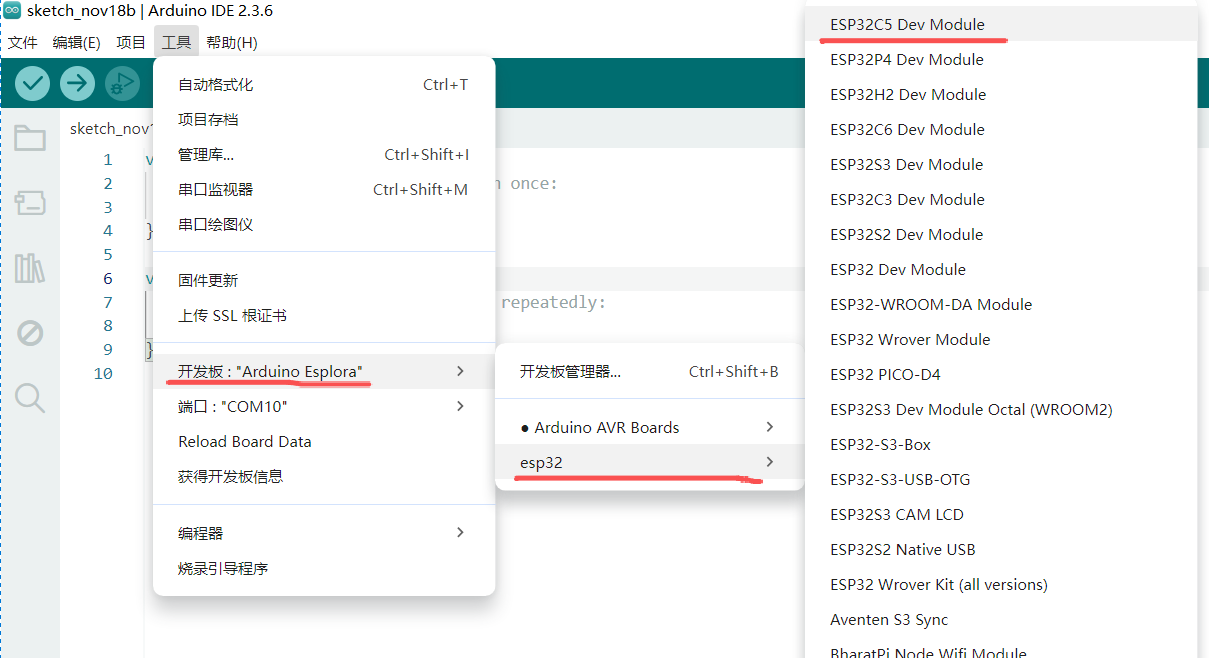Open Library Manager books icon

click(30, 268)
